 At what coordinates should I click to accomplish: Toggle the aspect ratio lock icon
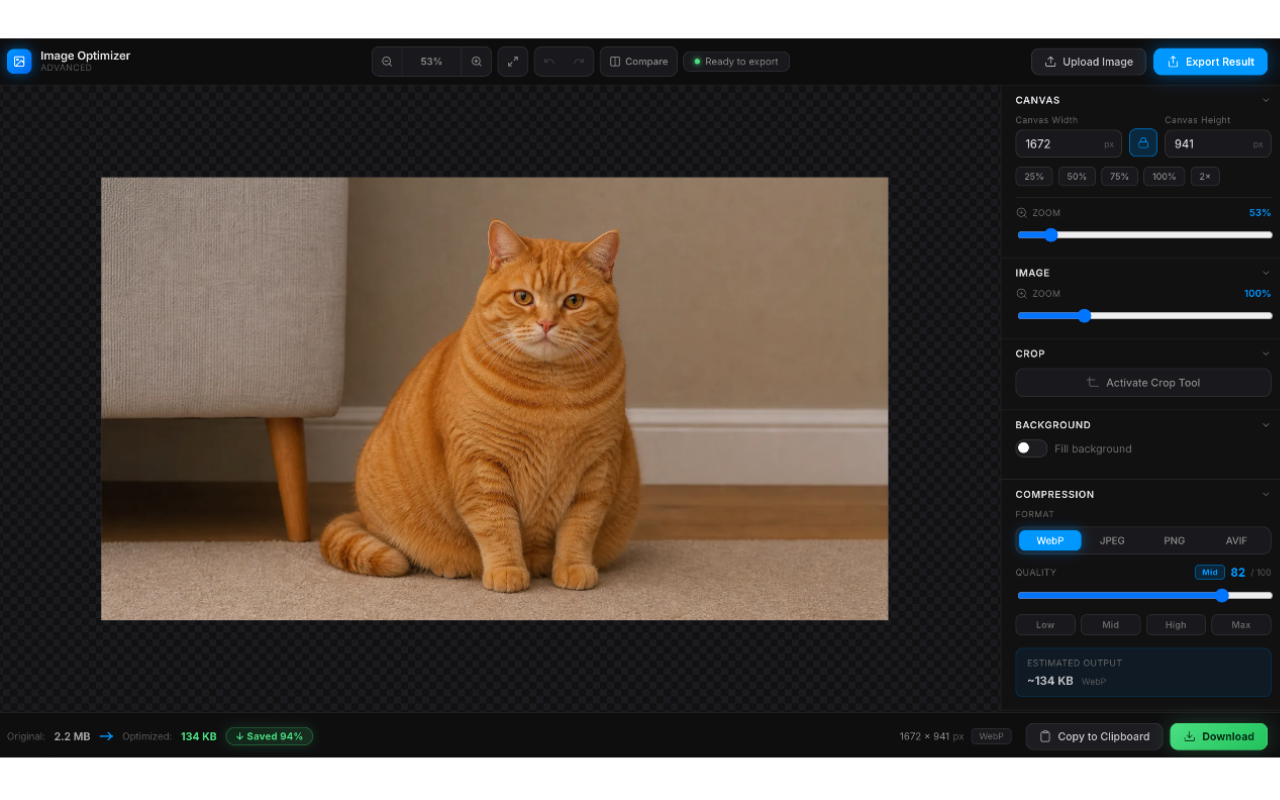(1143, 143)
